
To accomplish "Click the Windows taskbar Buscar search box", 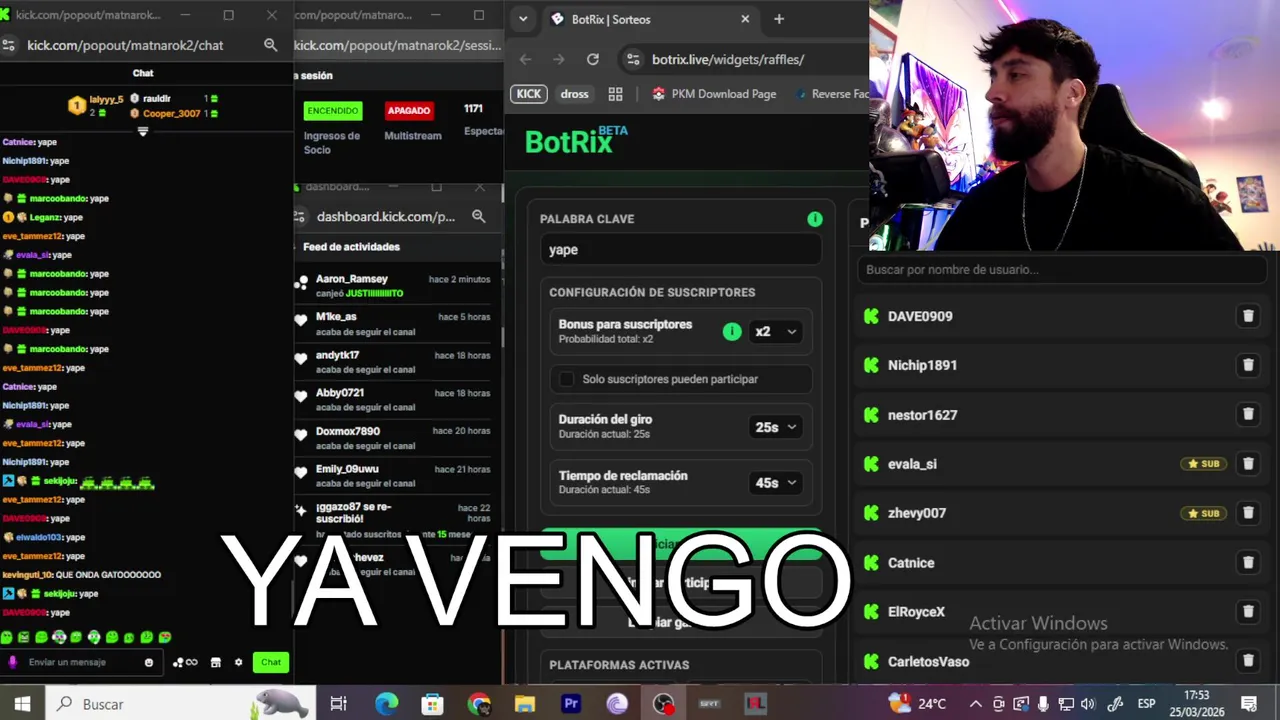I will pyautogui.click(x=182, y=704).
